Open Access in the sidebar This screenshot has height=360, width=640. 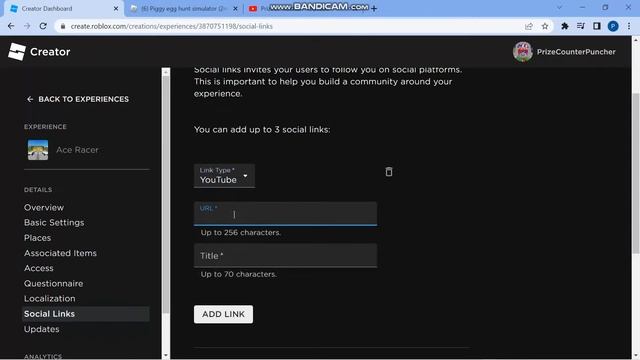38,268
